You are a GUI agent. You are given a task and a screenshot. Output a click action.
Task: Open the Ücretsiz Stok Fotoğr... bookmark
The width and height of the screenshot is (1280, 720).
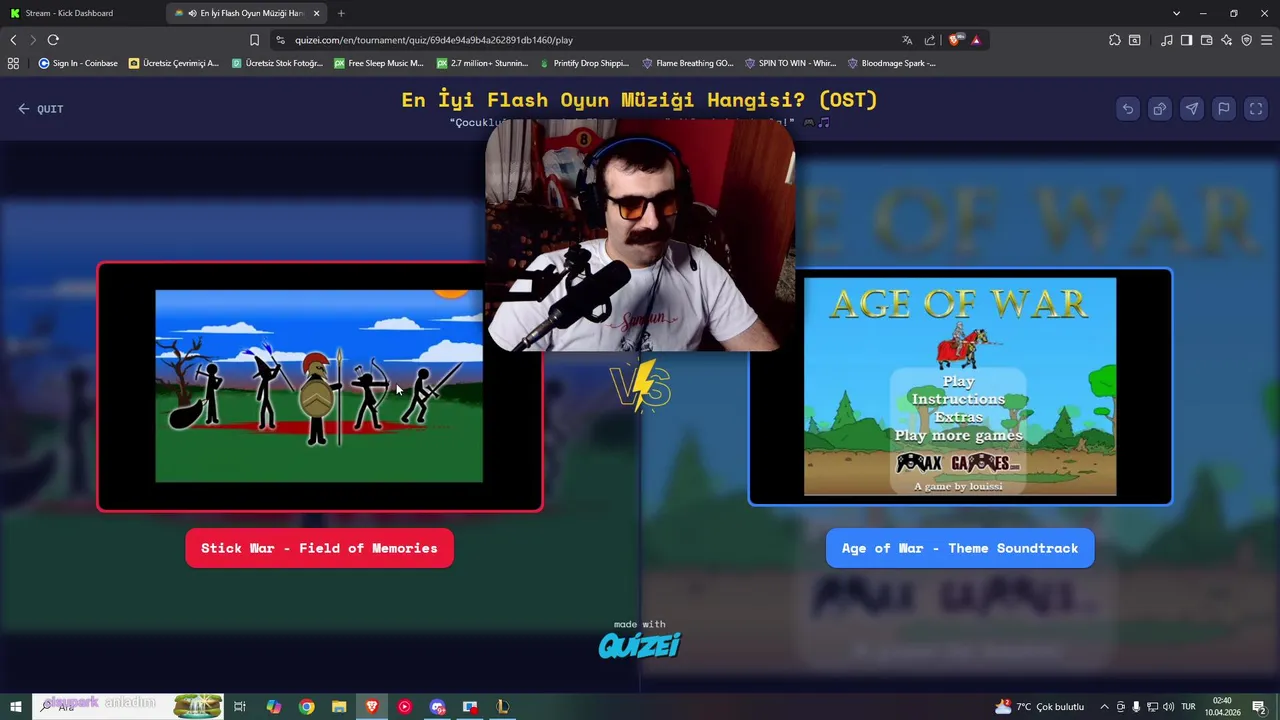(x=277, y=63)
